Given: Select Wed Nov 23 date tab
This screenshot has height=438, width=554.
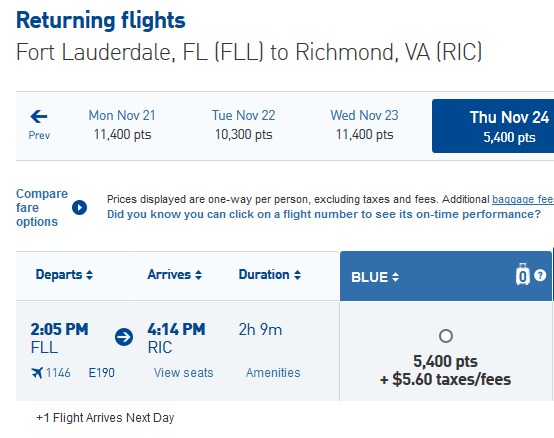Looking at the screenshot, I should [x=364, y=125].
